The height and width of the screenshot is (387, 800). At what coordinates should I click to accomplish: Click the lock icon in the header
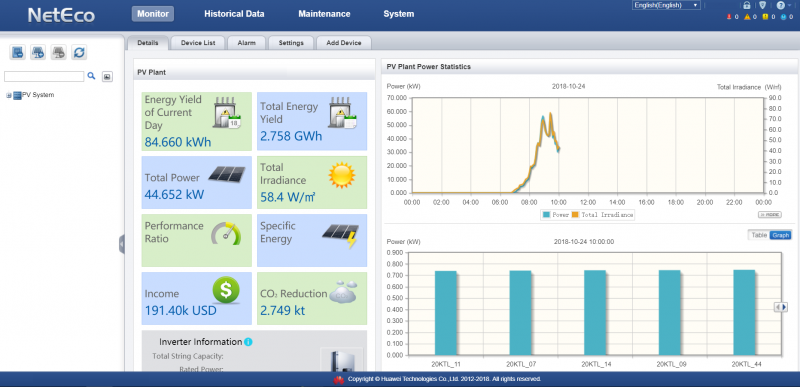tap(746, 6)
